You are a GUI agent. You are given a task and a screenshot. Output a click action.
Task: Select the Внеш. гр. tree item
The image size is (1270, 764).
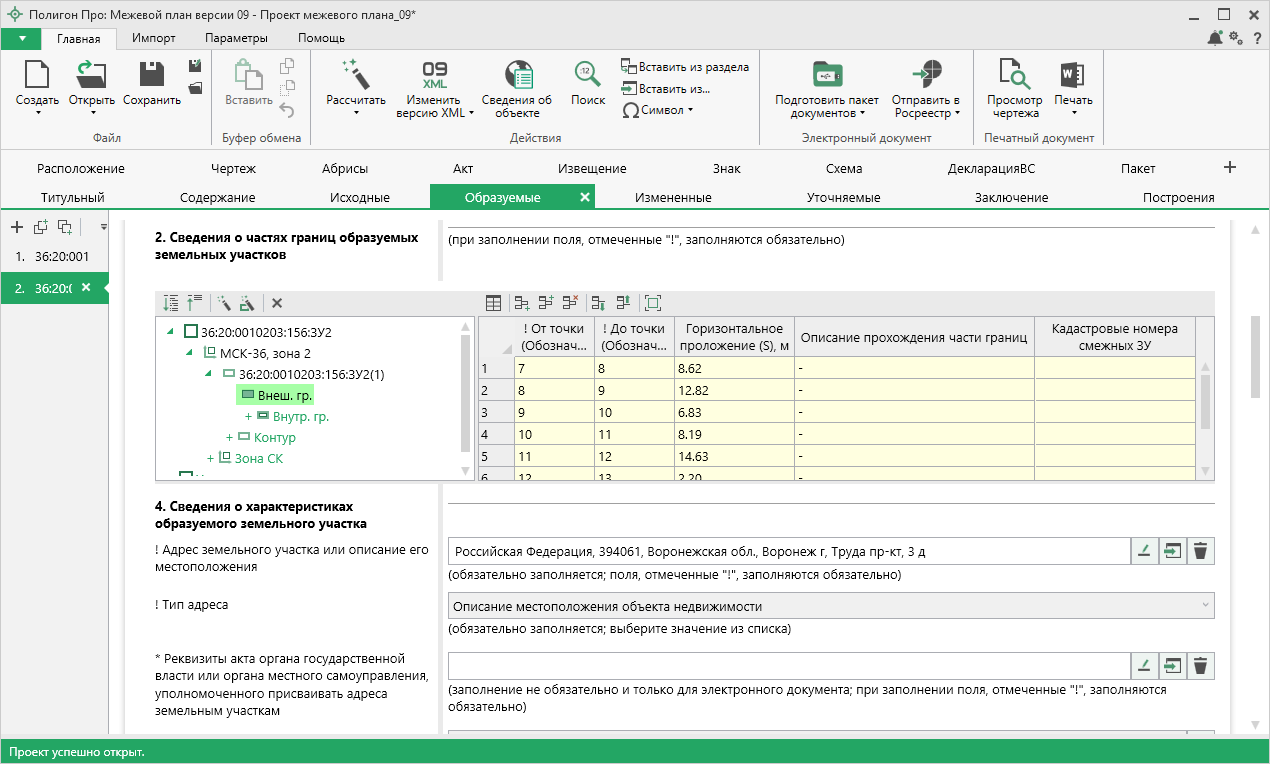point(284,396)
